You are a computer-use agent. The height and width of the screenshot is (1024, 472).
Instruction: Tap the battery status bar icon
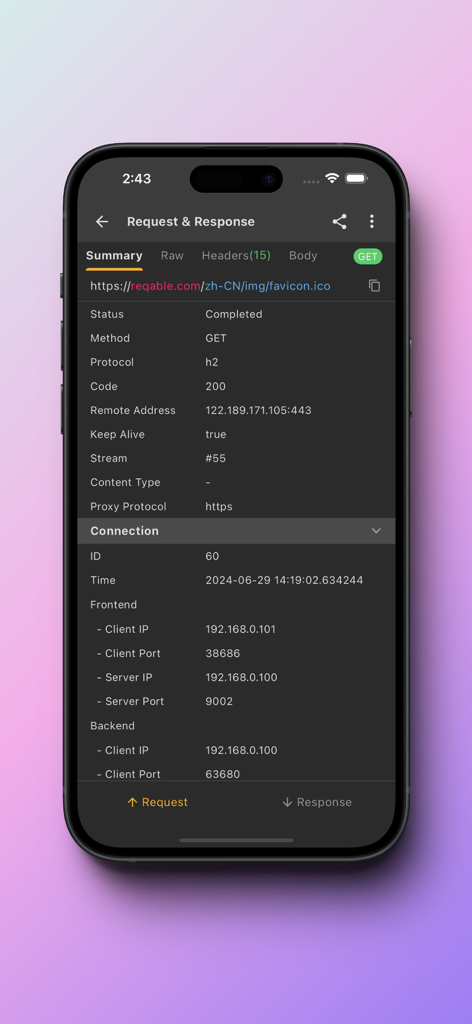coord(356,178)
